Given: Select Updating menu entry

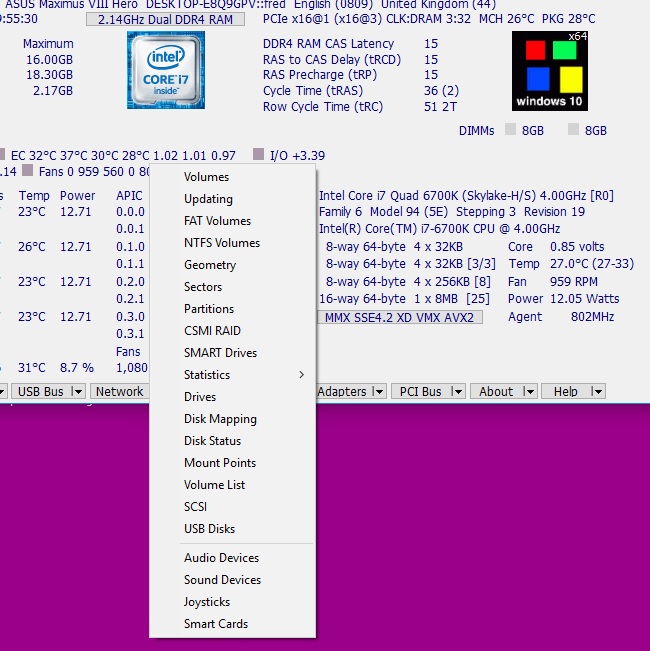Looking at the screenshot, I should pyautogui.click(x=232, y=199).
